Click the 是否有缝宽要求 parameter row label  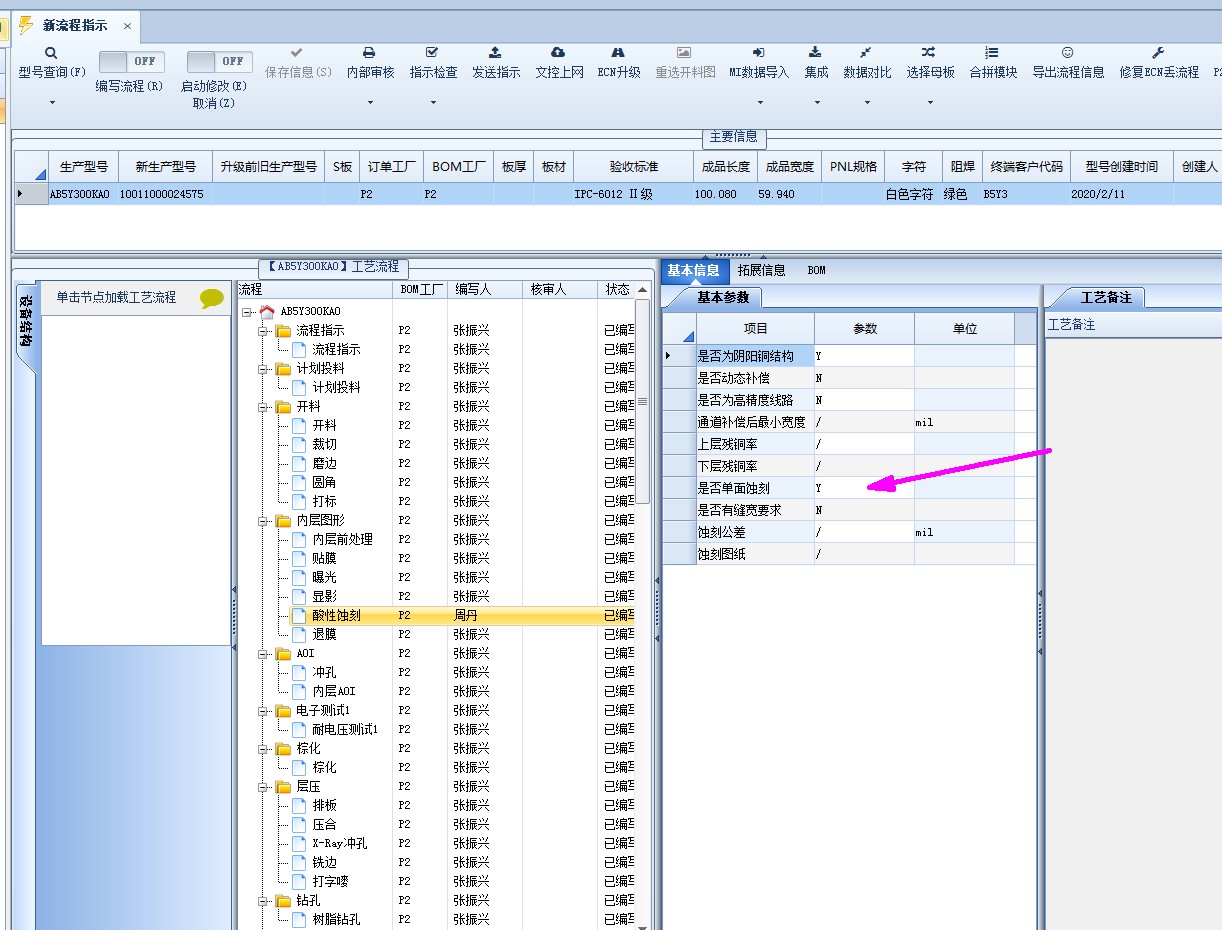coord(756,510)
